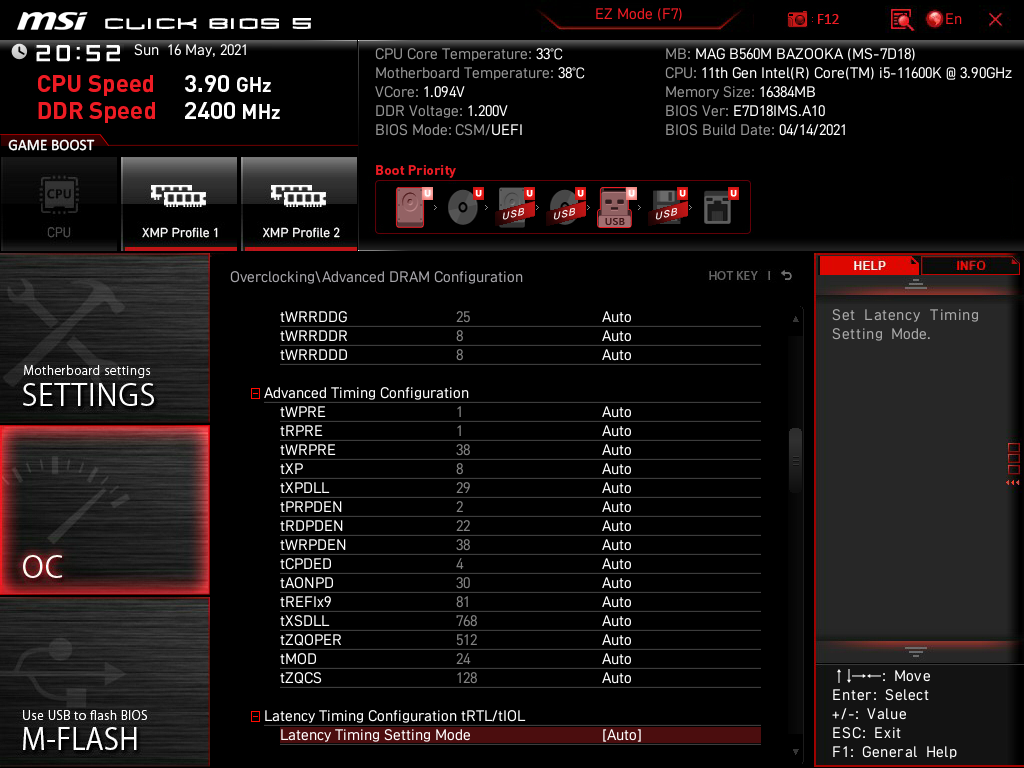This screenshot has height=768, width=1024.
Task: Click the red arrows side panel toggle
Action: (1012, 483)
